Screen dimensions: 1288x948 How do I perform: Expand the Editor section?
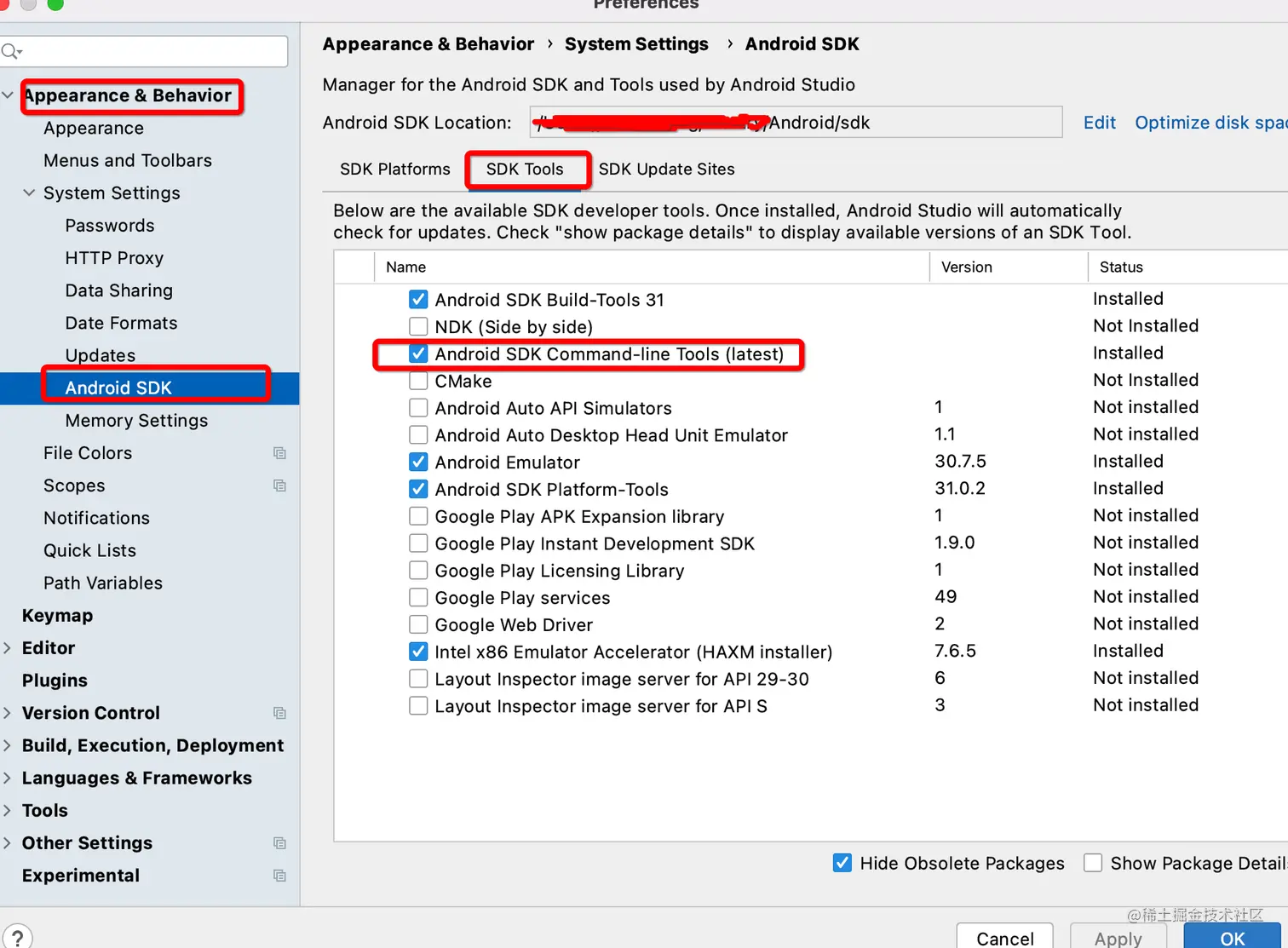(8, 648)
